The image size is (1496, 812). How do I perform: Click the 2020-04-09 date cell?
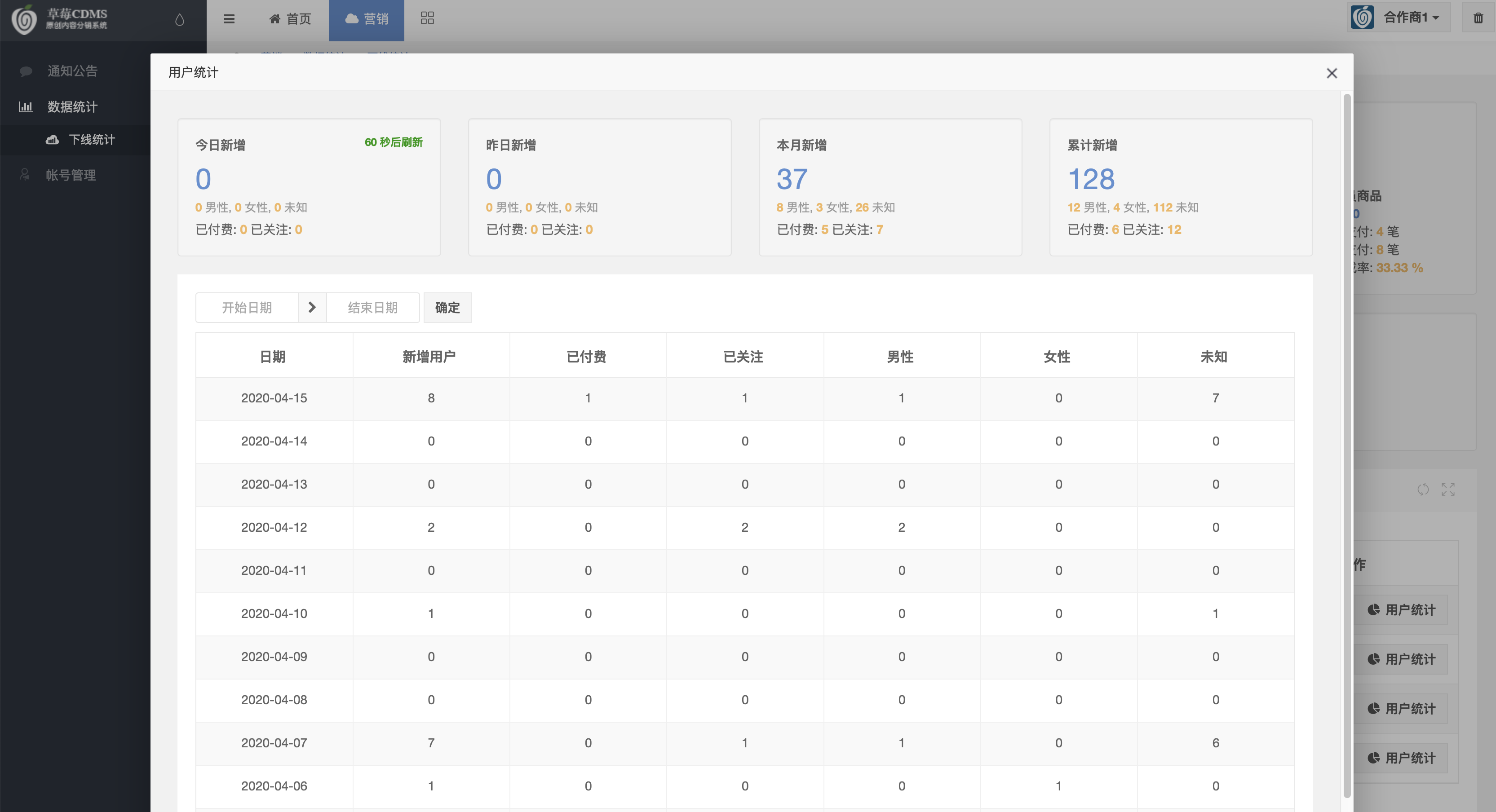(x=274, y=657)
